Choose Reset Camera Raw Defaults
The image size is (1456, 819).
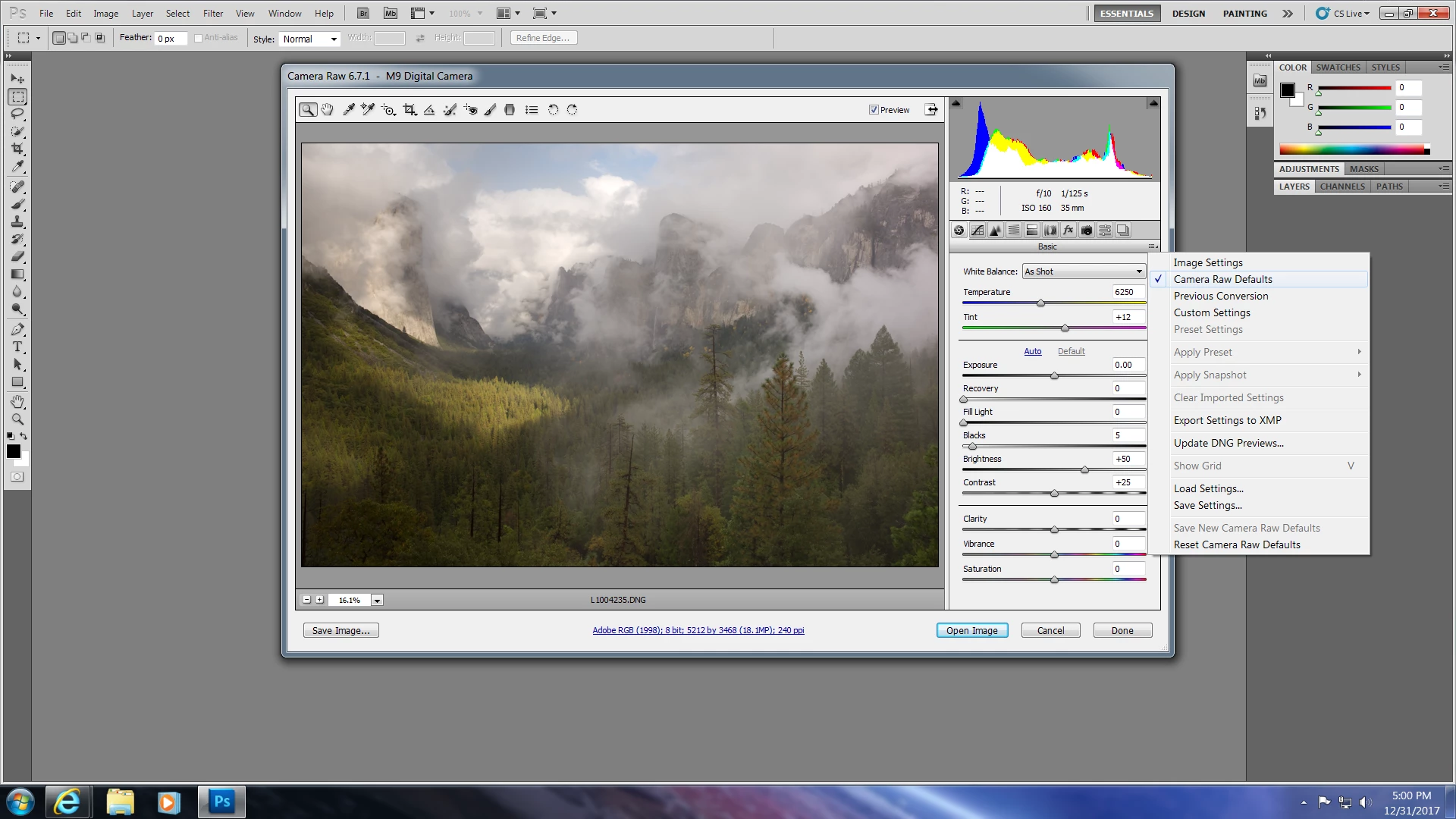(1236, 544)
